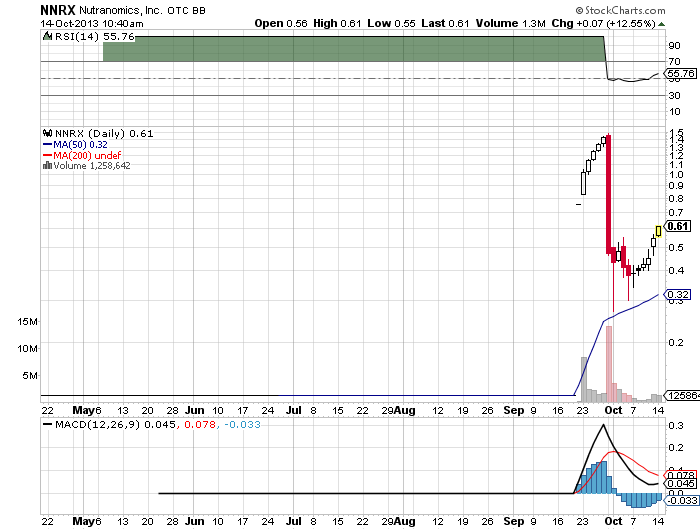Click the tall red crash candlestick

(x=608, y=194)
